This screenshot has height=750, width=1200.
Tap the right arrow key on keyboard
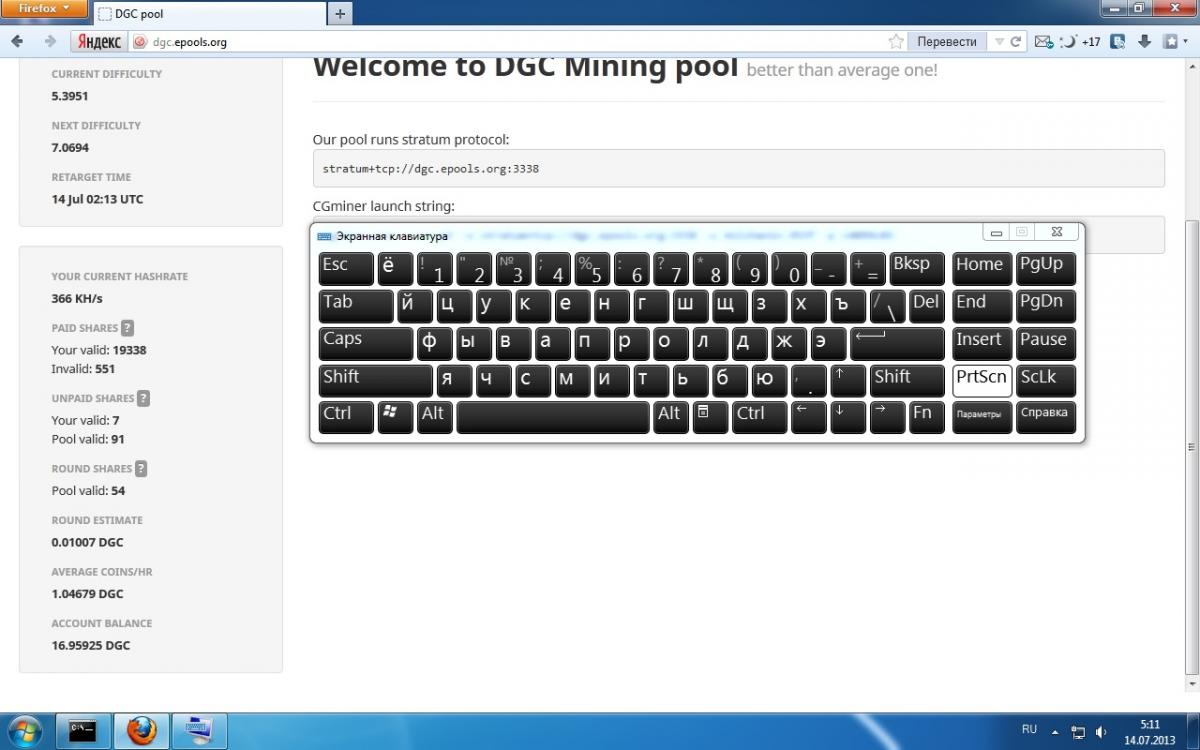887,416
